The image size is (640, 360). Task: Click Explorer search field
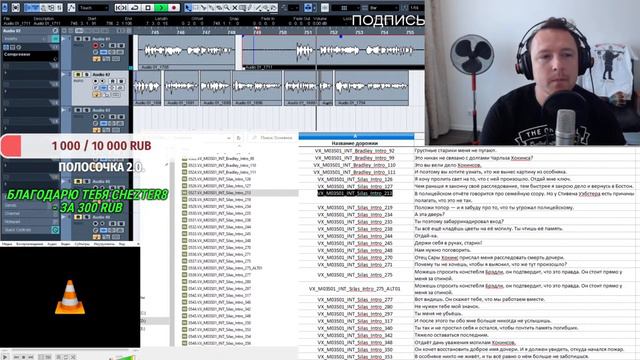click(x=273, y=138)
